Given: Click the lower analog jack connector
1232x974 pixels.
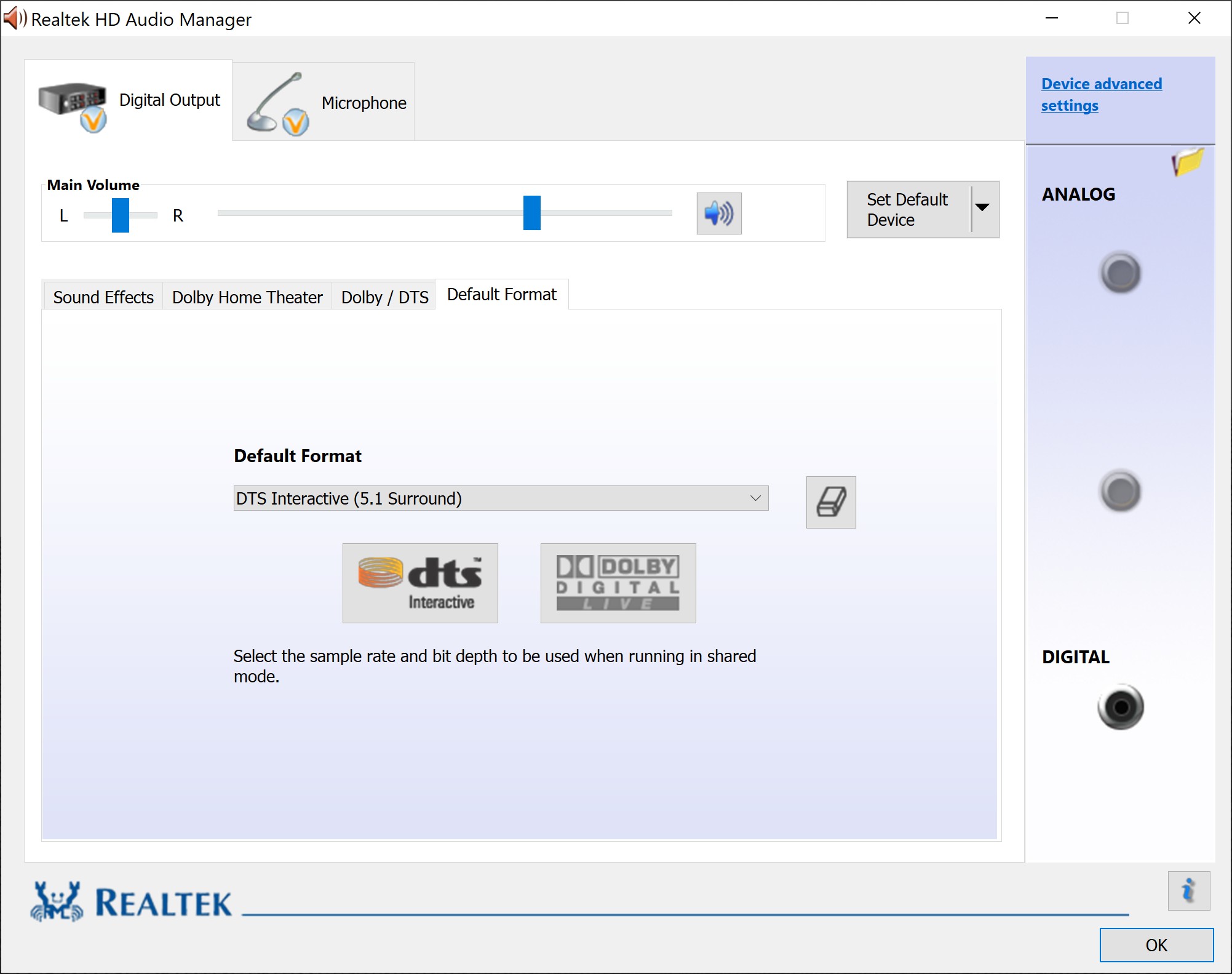Looking at the screenshot, I should coord(1120,491).
